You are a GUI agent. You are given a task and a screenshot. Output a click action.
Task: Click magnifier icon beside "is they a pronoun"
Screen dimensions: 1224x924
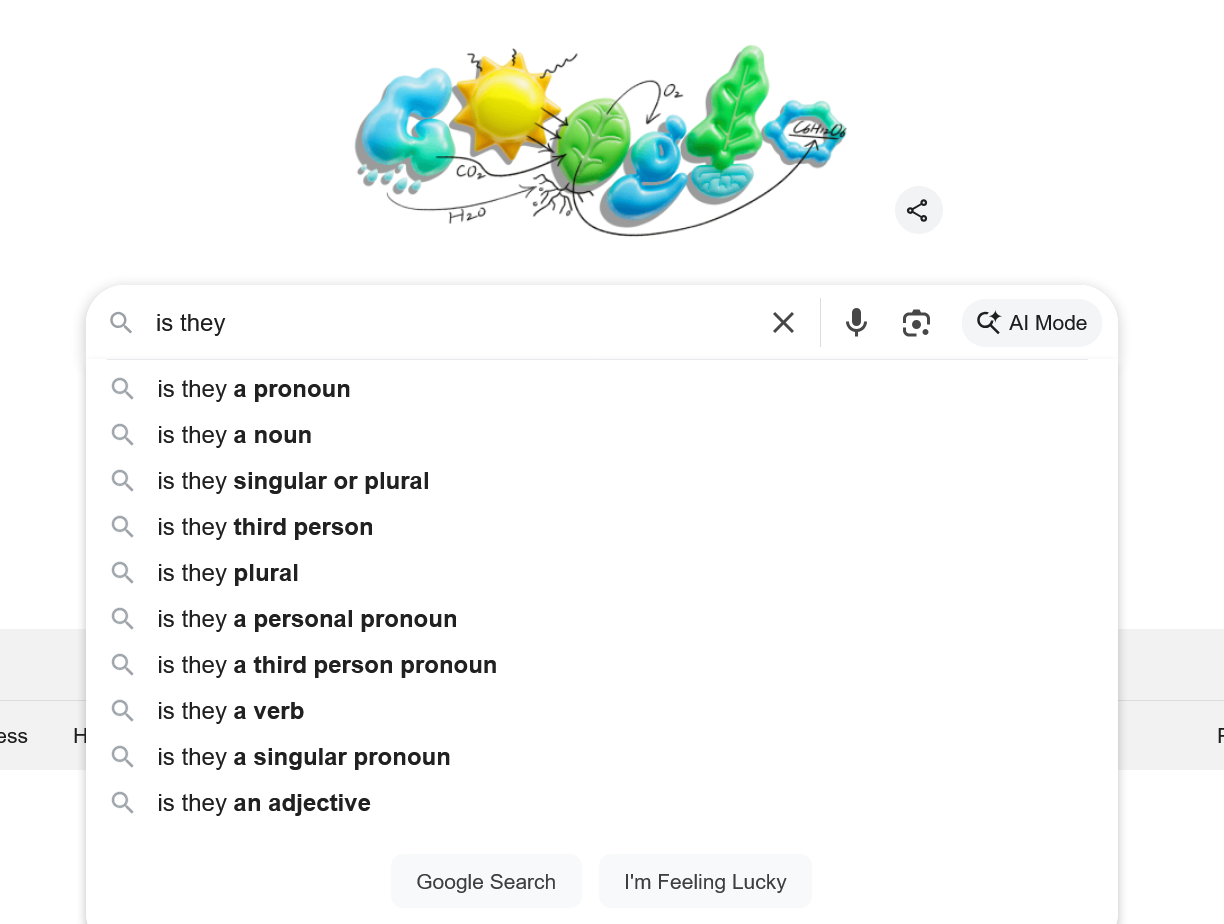coord(123,389)
